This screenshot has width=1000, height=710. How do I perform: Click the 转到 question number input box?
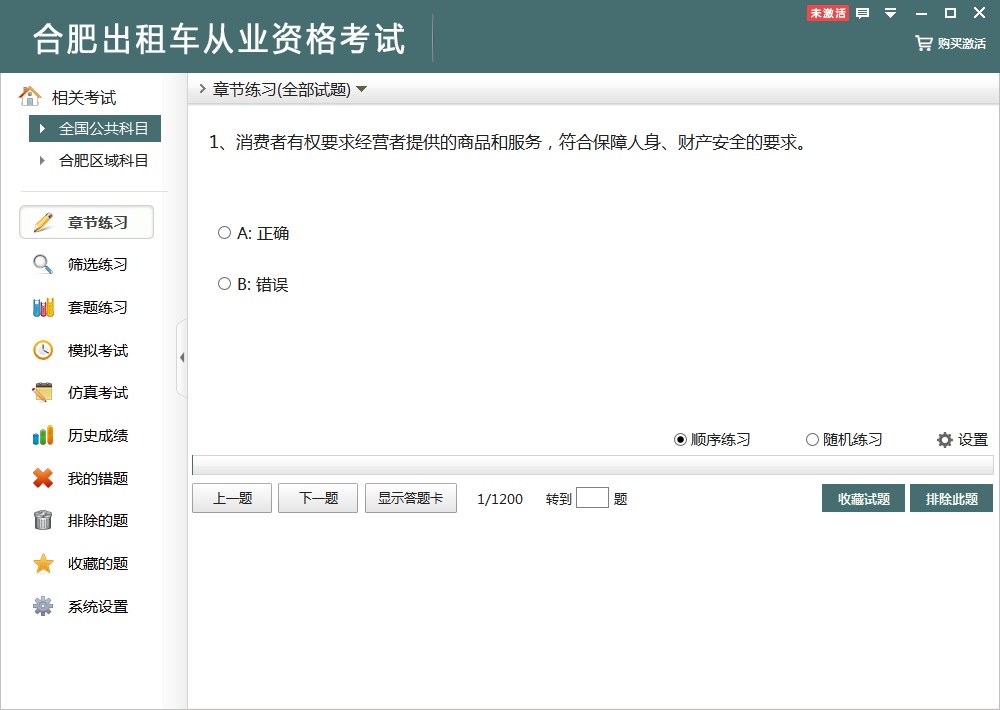[x=592, y=498]
